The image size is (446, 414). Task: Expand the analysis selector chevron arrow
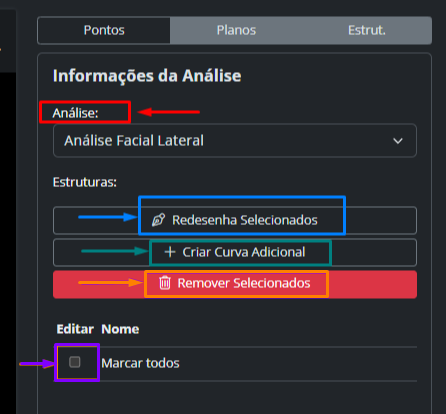pos(398,141)
